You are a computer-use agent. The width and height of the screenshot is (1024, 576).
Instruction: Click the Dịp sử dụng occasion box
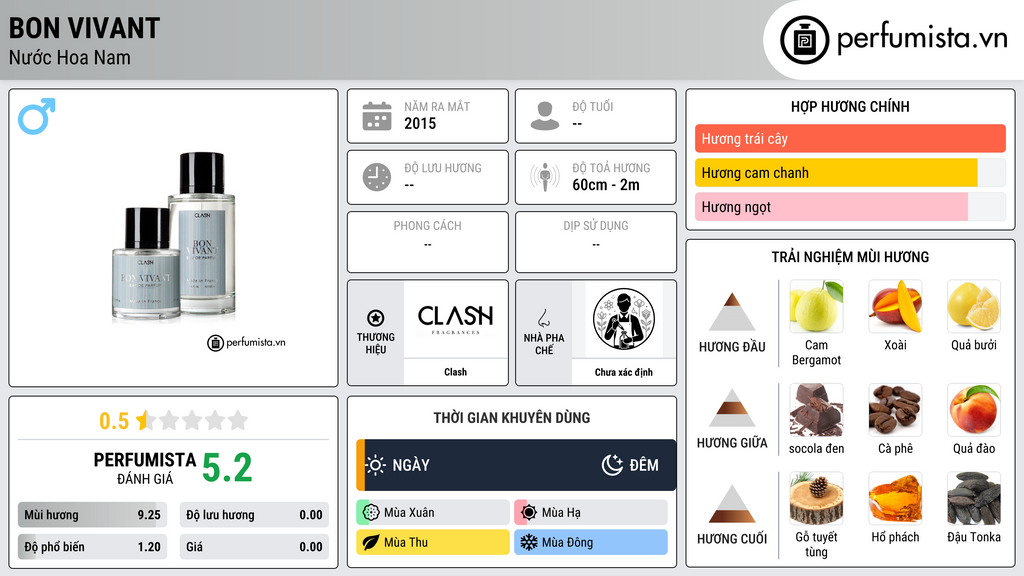click(596, 242)
